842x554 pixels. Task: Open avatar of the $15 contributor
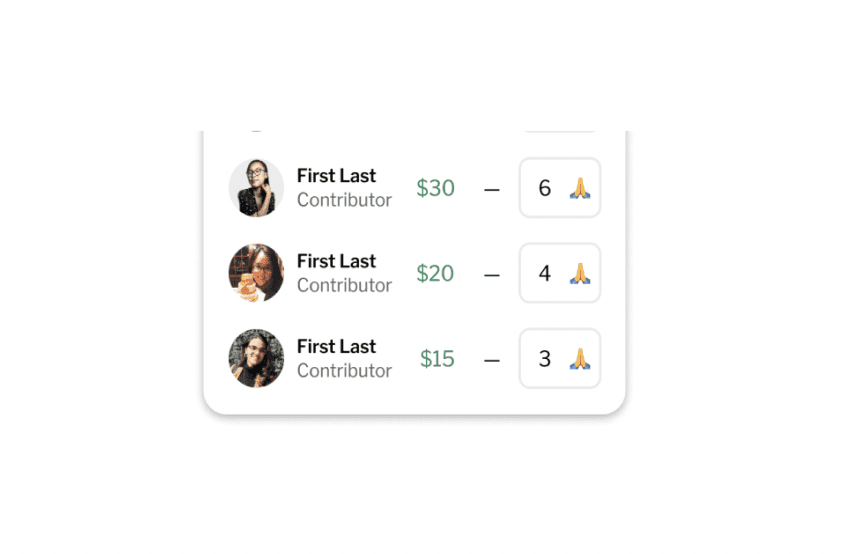click(x=256, y=359)
